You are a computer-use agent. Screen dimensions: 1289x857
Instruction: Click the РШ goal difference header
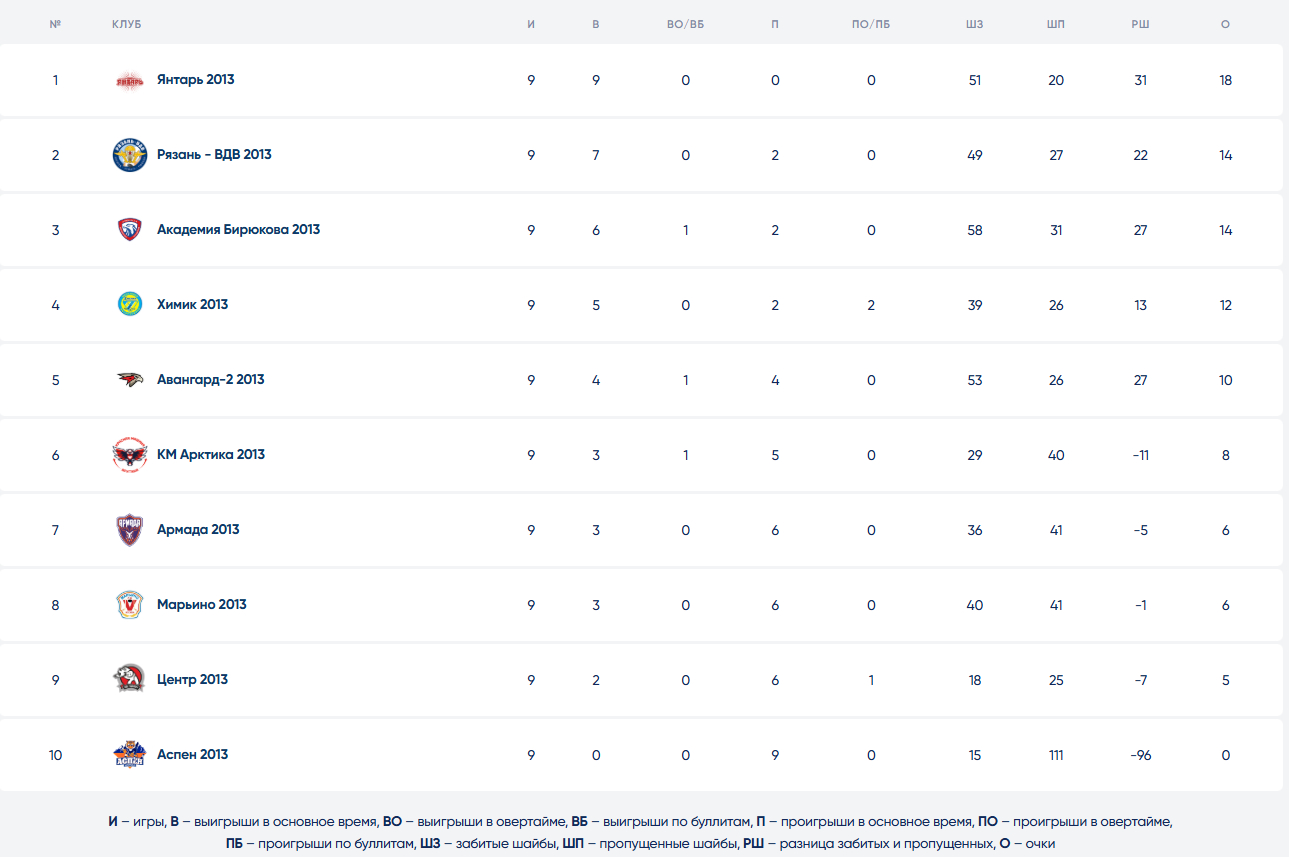click(x=1140, y=24)
